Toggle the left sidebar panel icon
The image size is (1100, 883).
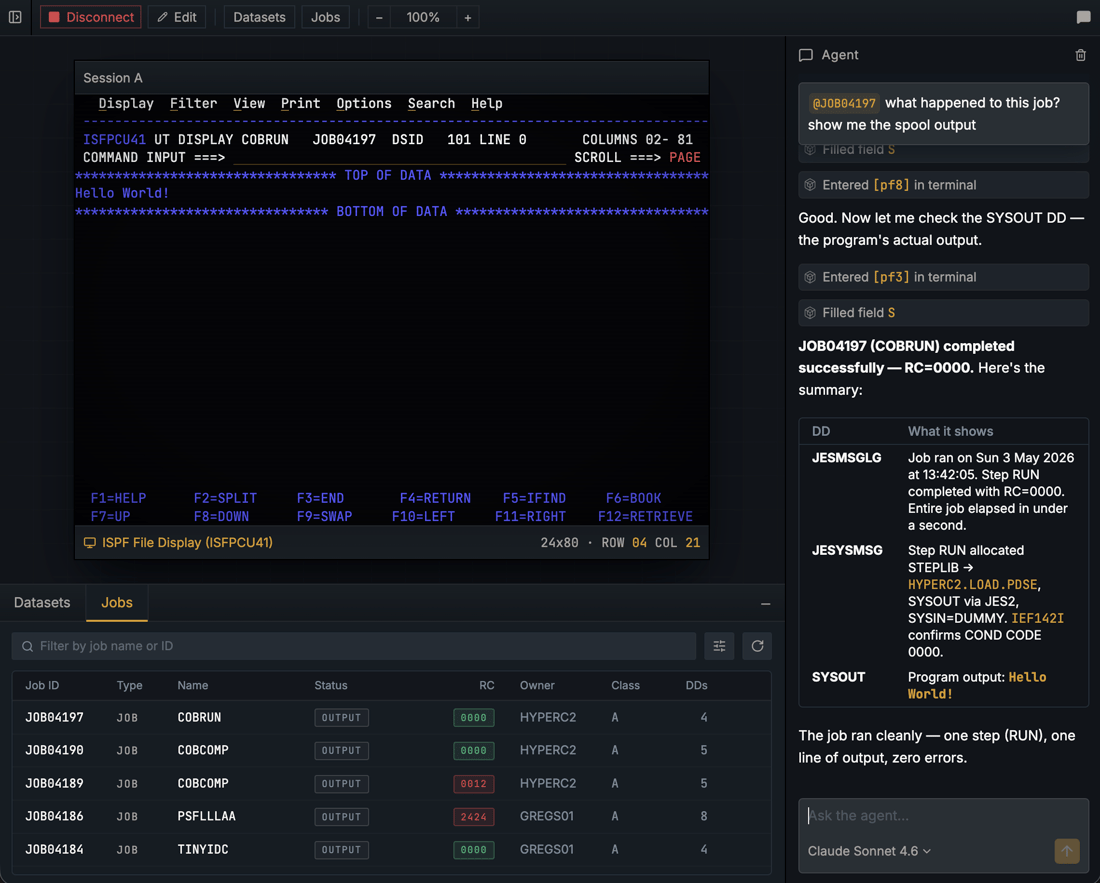[15, 17]
